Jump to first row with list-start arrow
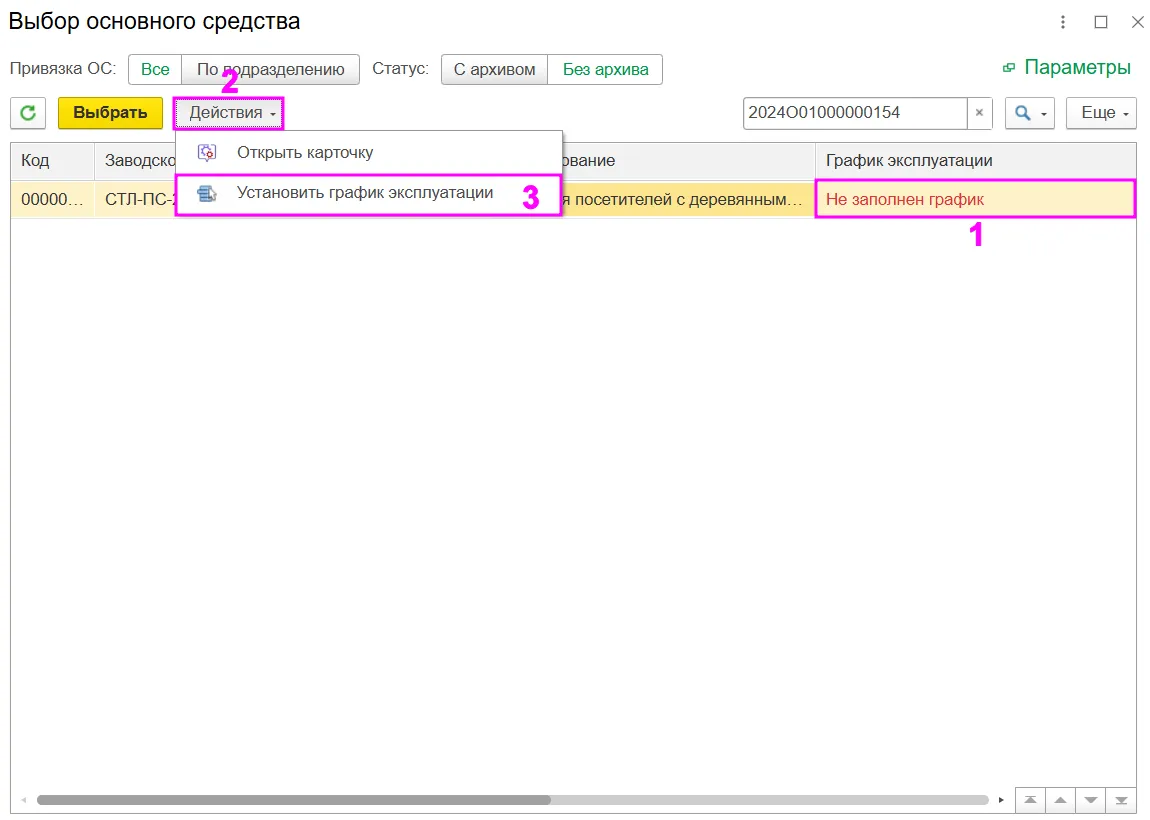Screen dimensions: 1150x820 click(1030, 799)
